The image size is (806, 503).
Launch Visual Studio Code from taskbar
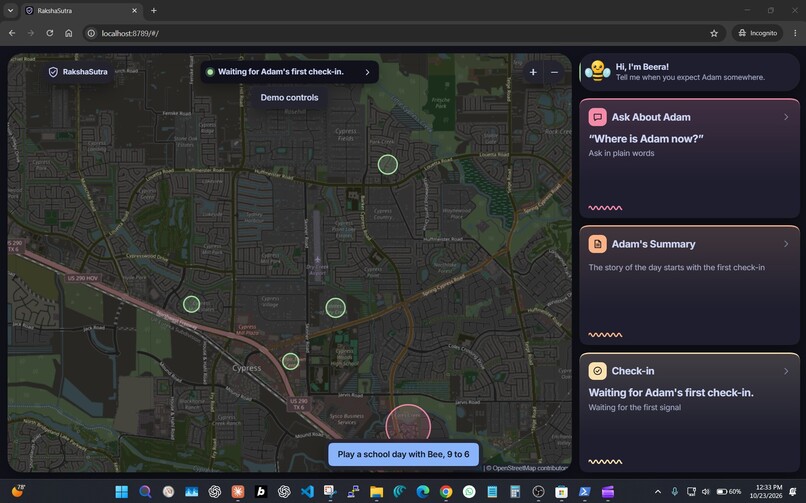click(307, 492)
